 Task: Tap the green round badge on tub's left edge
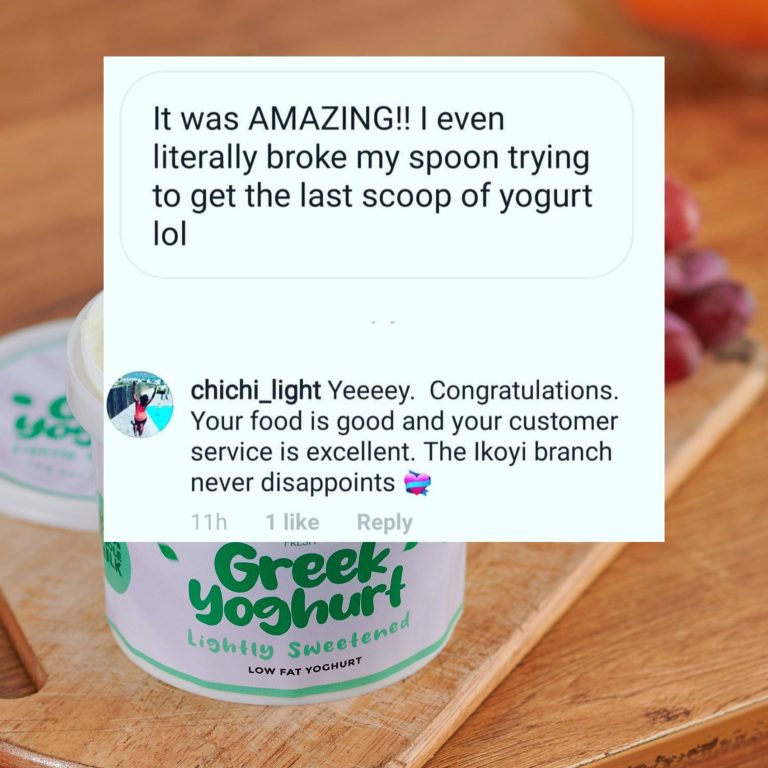(x=117, y=567)
